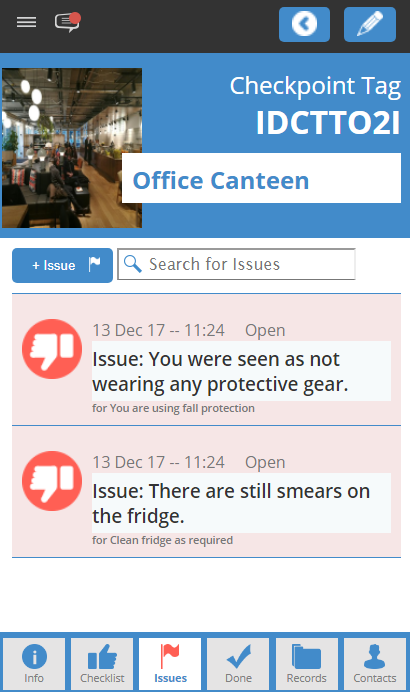Image resolution: width=410 pixels, height=692 pixels.
Task: Open the Contacts tab
Action: (375, 664)
